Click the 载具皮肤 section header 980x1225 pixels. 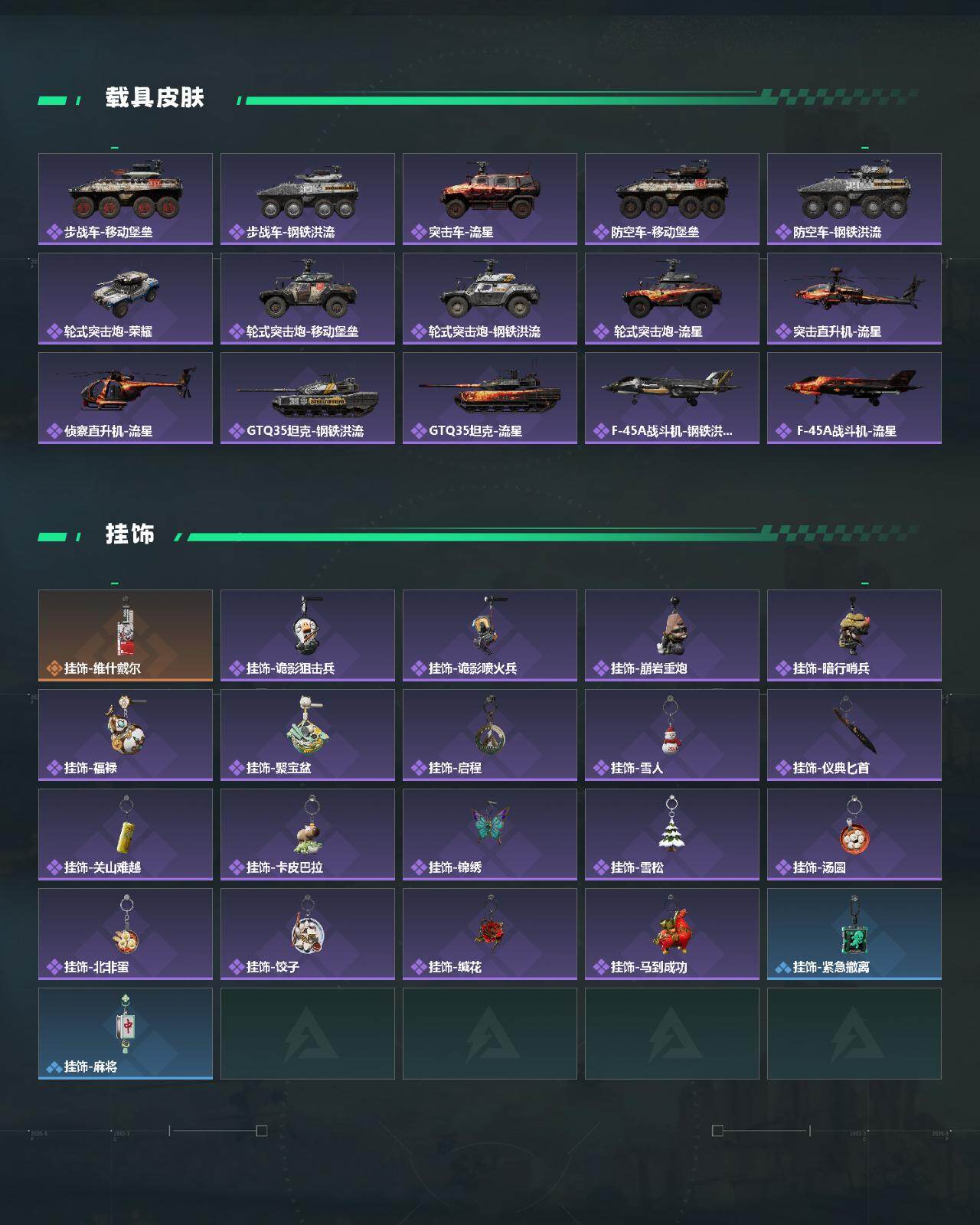coord(155,98)
